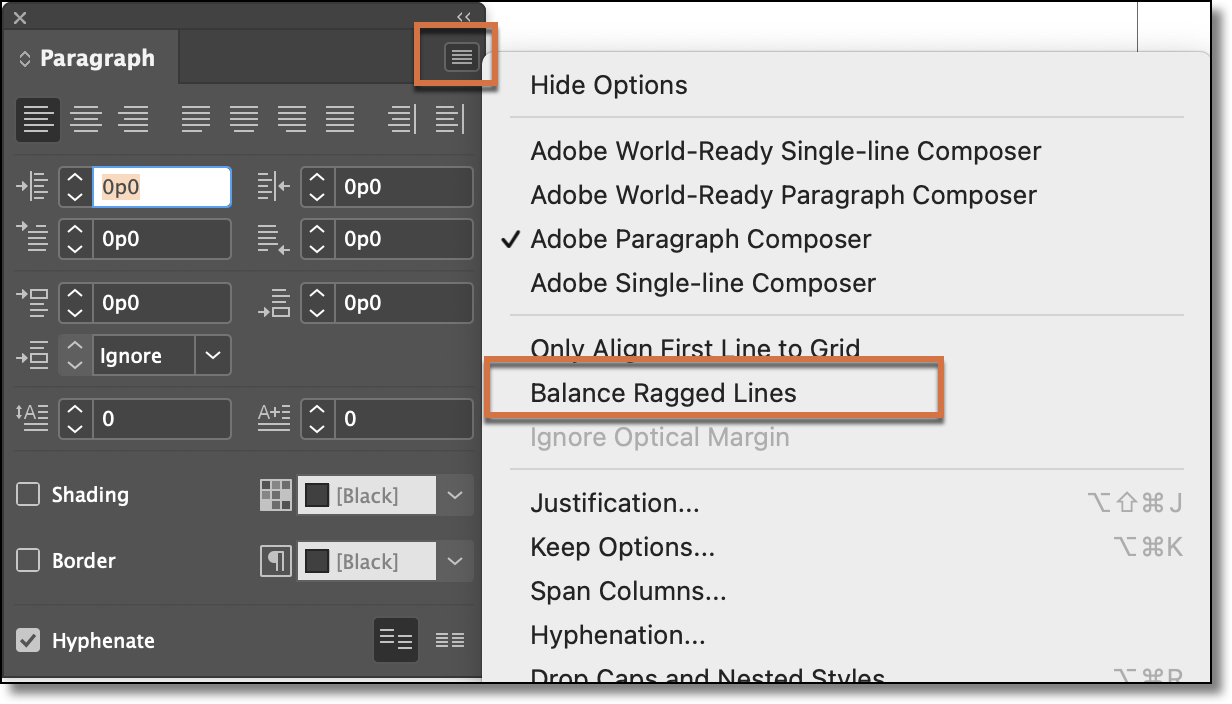The width and height of the screenshot is (1232, 704).
Task: Select the Align right icon
Action: (x=134, y=119)
